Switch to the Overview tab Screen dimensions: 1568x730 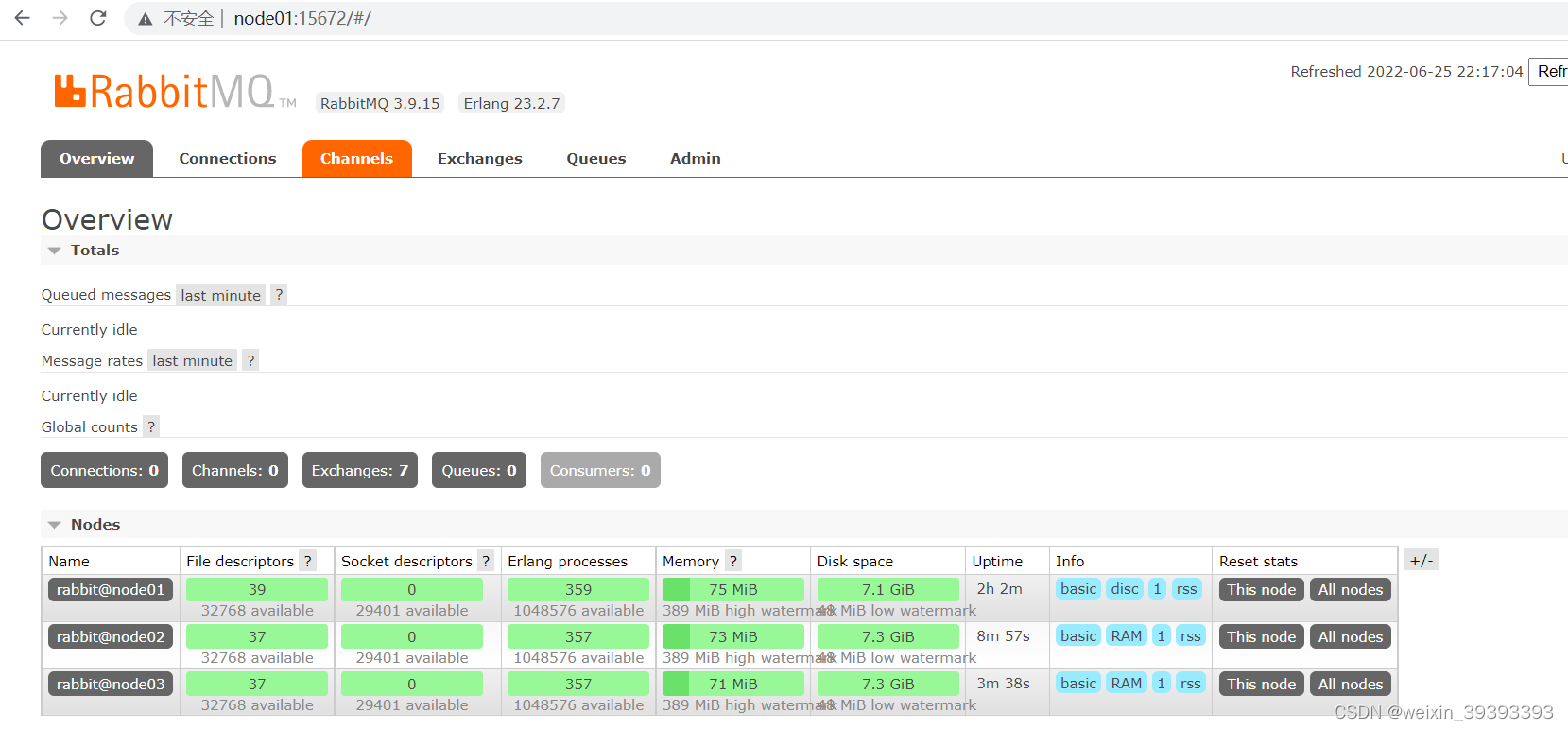click(96, 159)
